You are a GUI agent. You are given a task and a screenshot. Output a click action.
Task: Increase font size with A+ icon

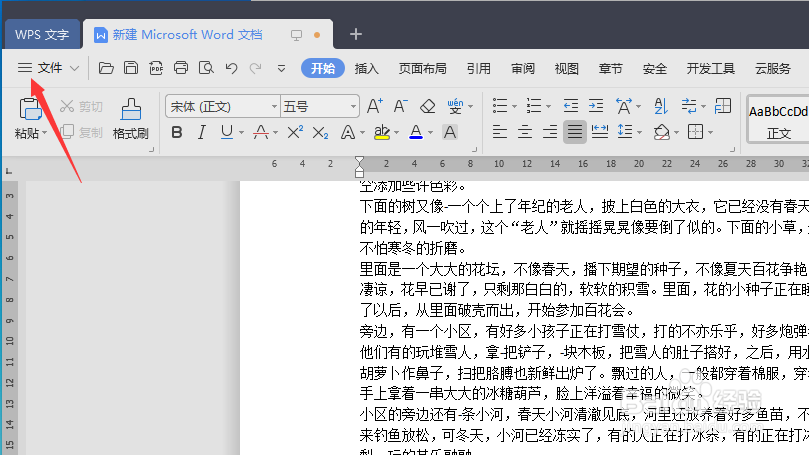click(375, 106)
